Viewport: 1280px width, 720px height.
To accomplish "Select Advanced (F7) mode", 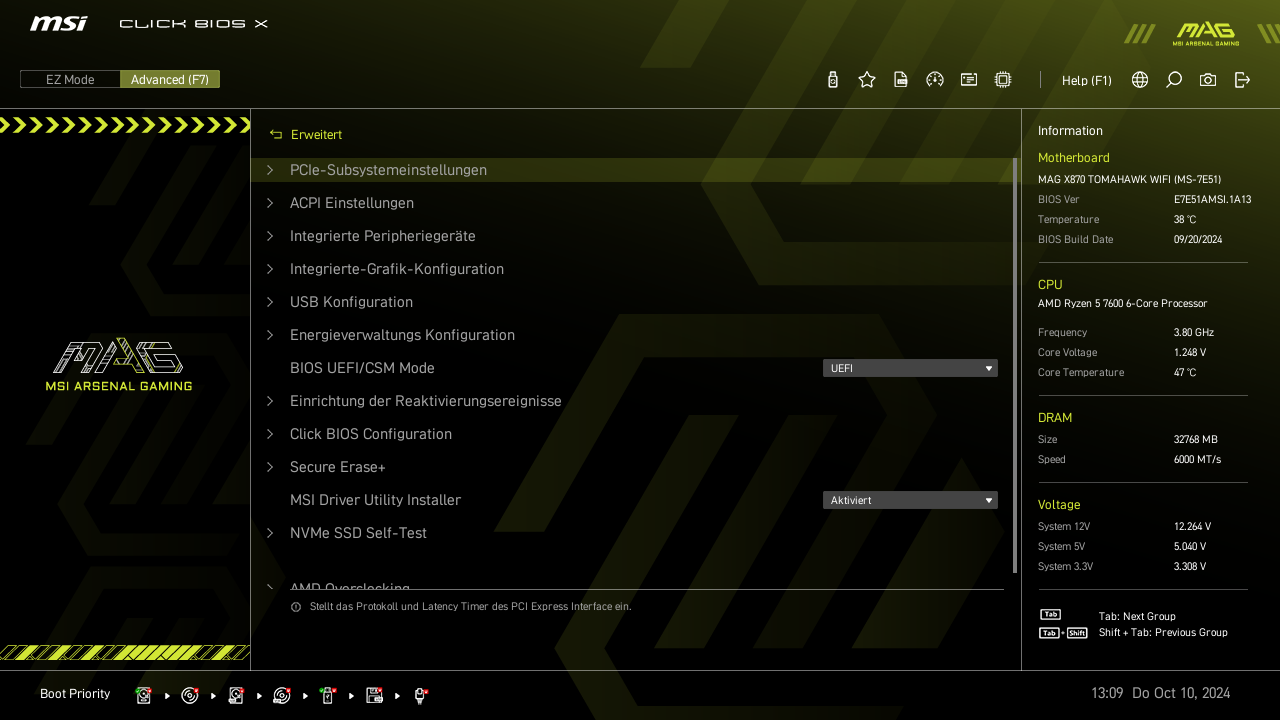I will 170,80.
